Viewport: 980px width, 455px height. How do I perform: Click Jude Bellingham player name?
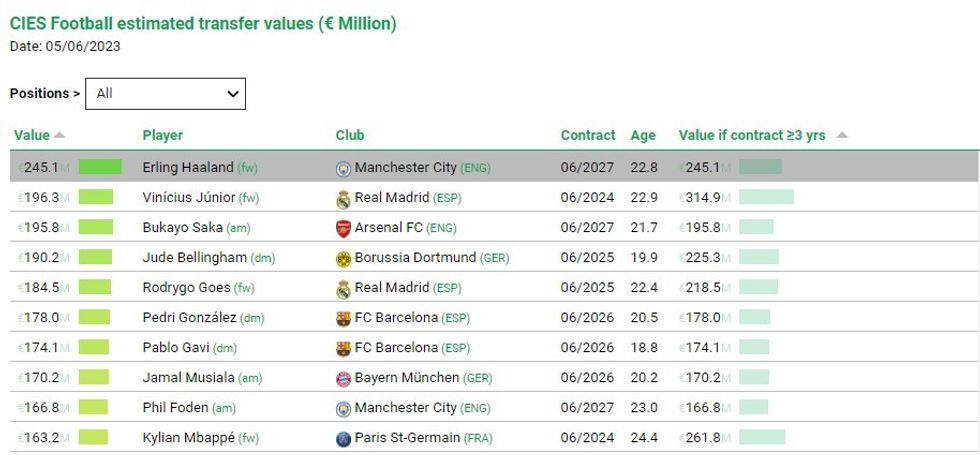pos(195,257)
